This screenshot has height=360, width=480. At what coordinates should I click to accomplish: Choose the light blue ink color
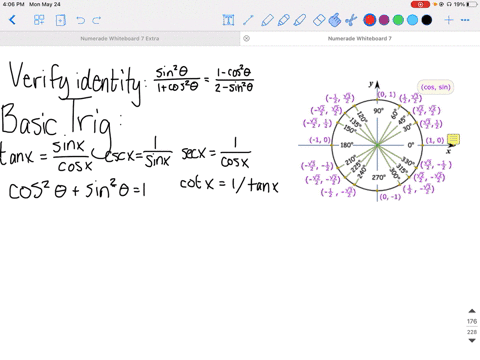point(412,20)
